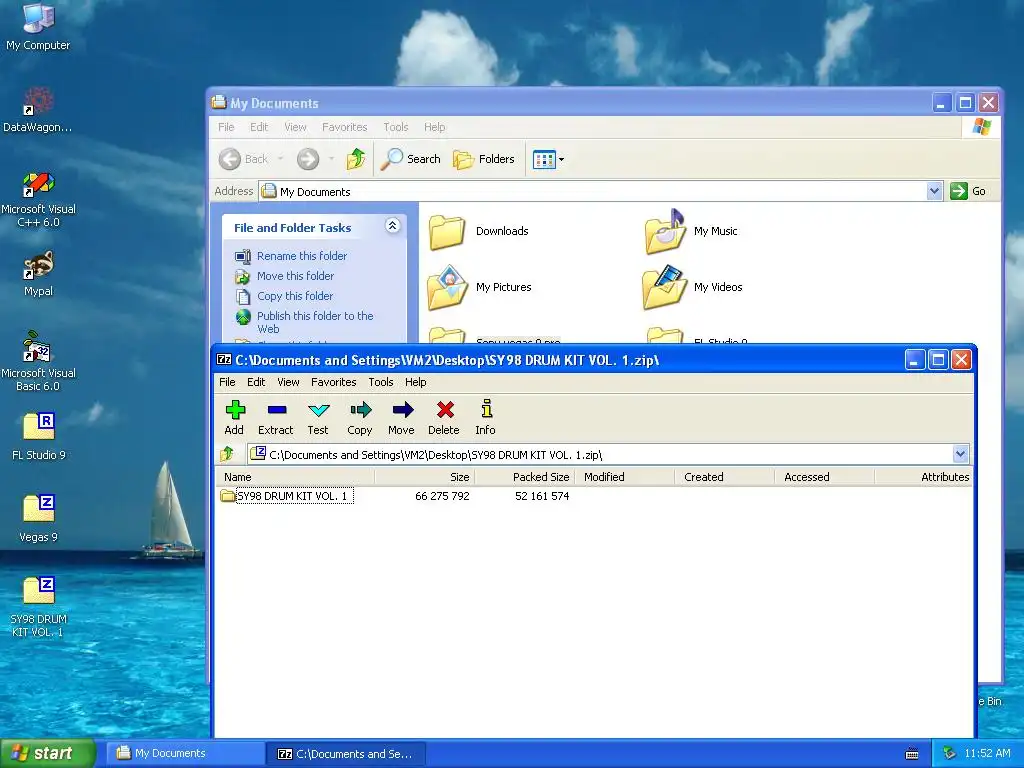Sort by Packed Size column header
The height and width of the screenshot is (768, 1024).
click(524, 477)
